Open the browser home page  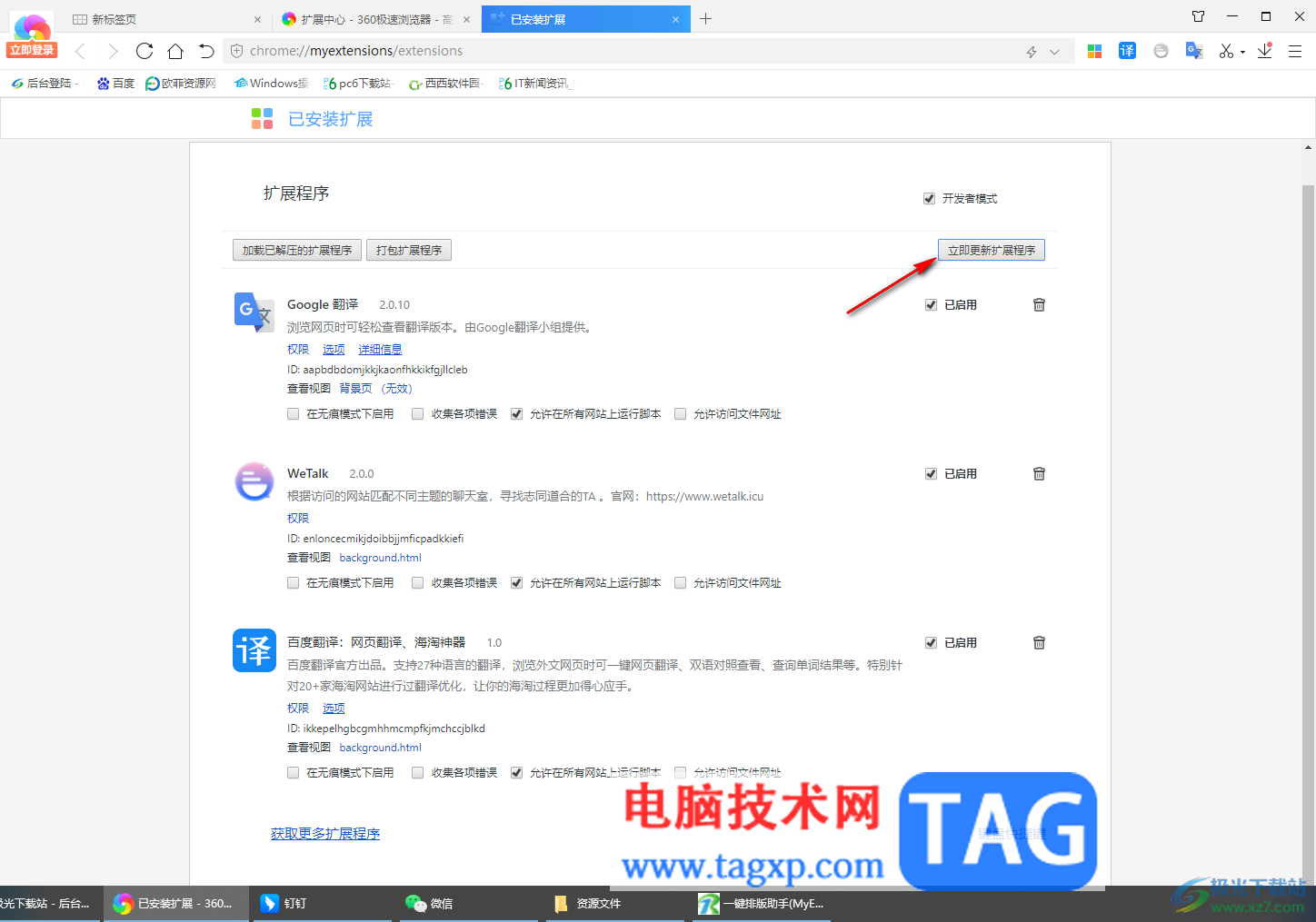click(x=175, y=51)
